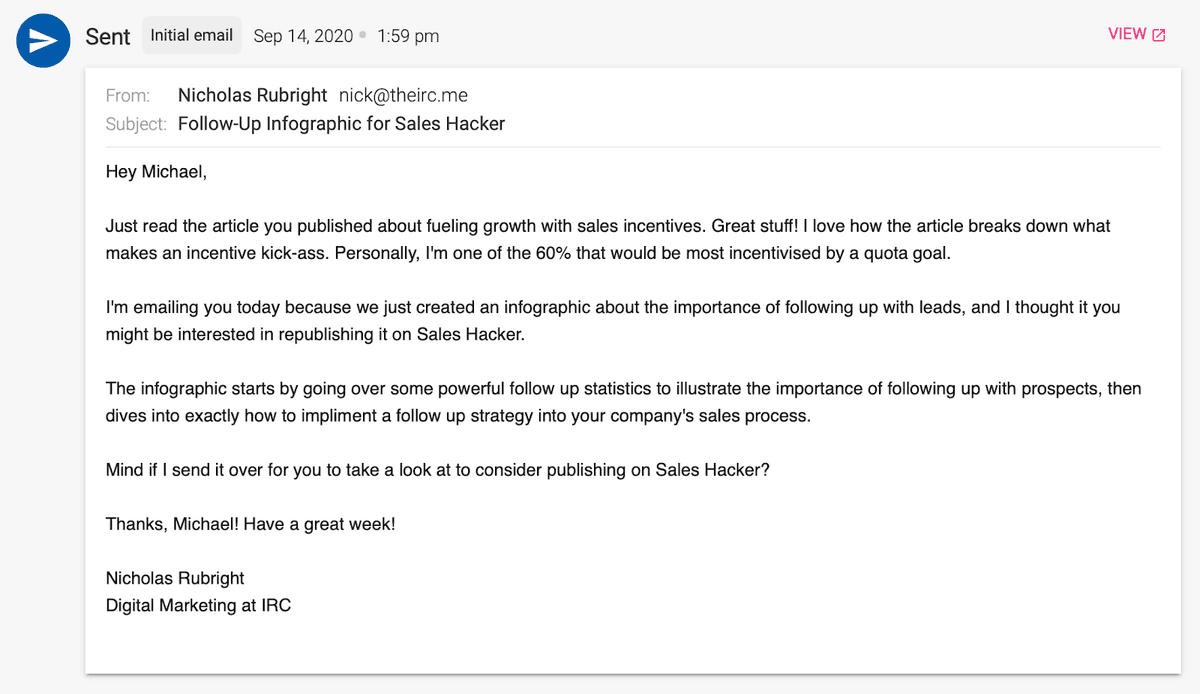Click the paragraph describing follow up statistics
Screen dimensions: 1200x694
point(623,402)
